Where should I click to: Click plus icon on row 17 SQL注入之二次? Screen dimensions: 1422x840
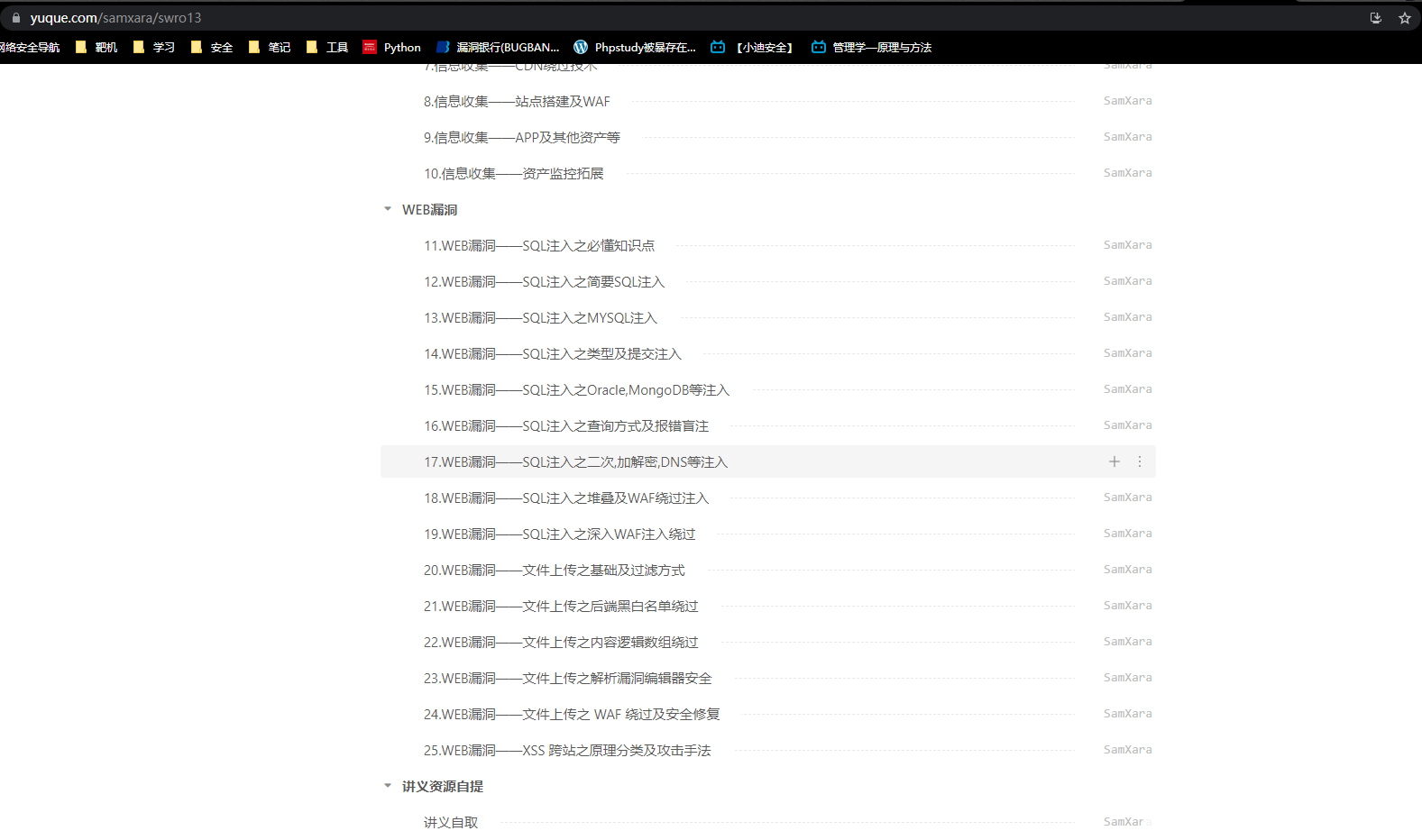1115,461
